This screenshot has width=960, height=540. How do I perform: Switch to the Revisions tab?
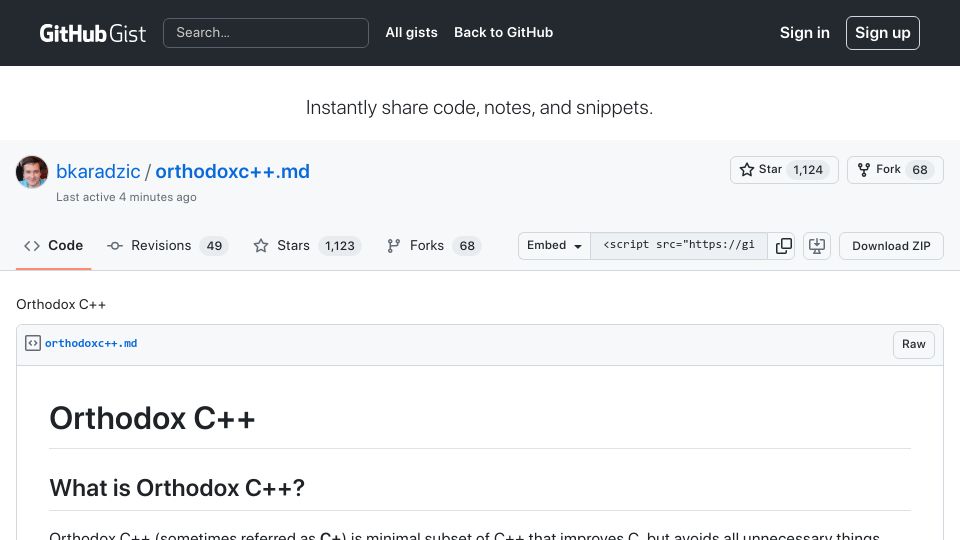[168, 246]
